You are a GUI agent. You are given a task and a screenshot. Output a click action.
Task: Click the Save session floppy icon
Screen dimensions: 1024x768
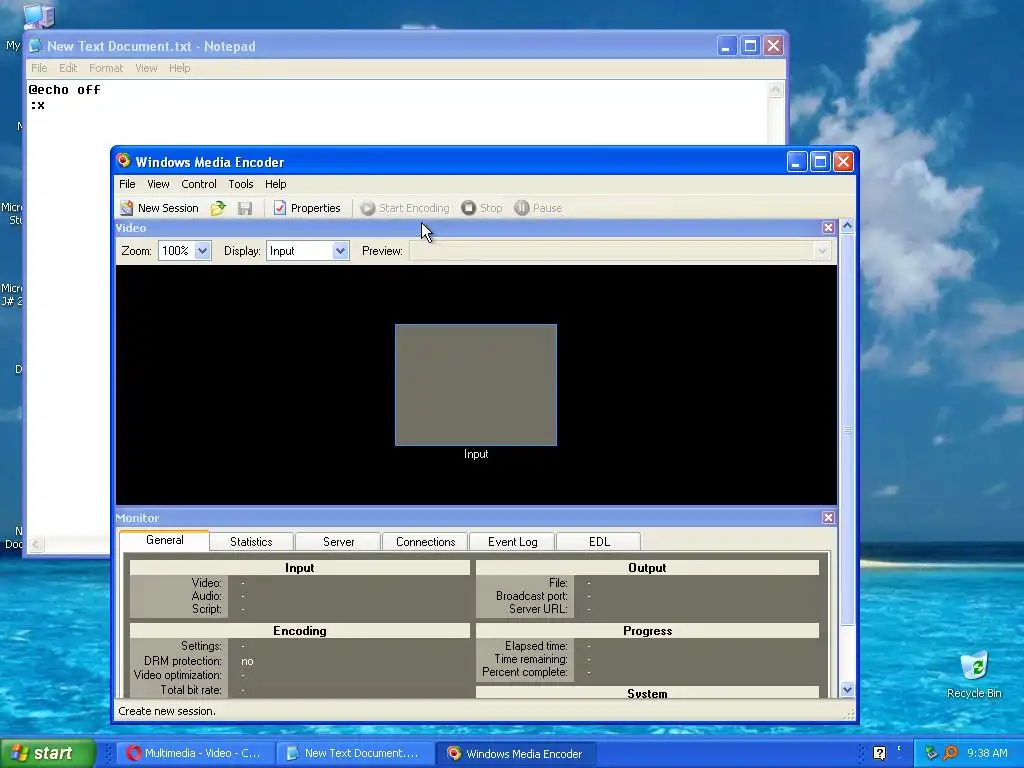245,208
